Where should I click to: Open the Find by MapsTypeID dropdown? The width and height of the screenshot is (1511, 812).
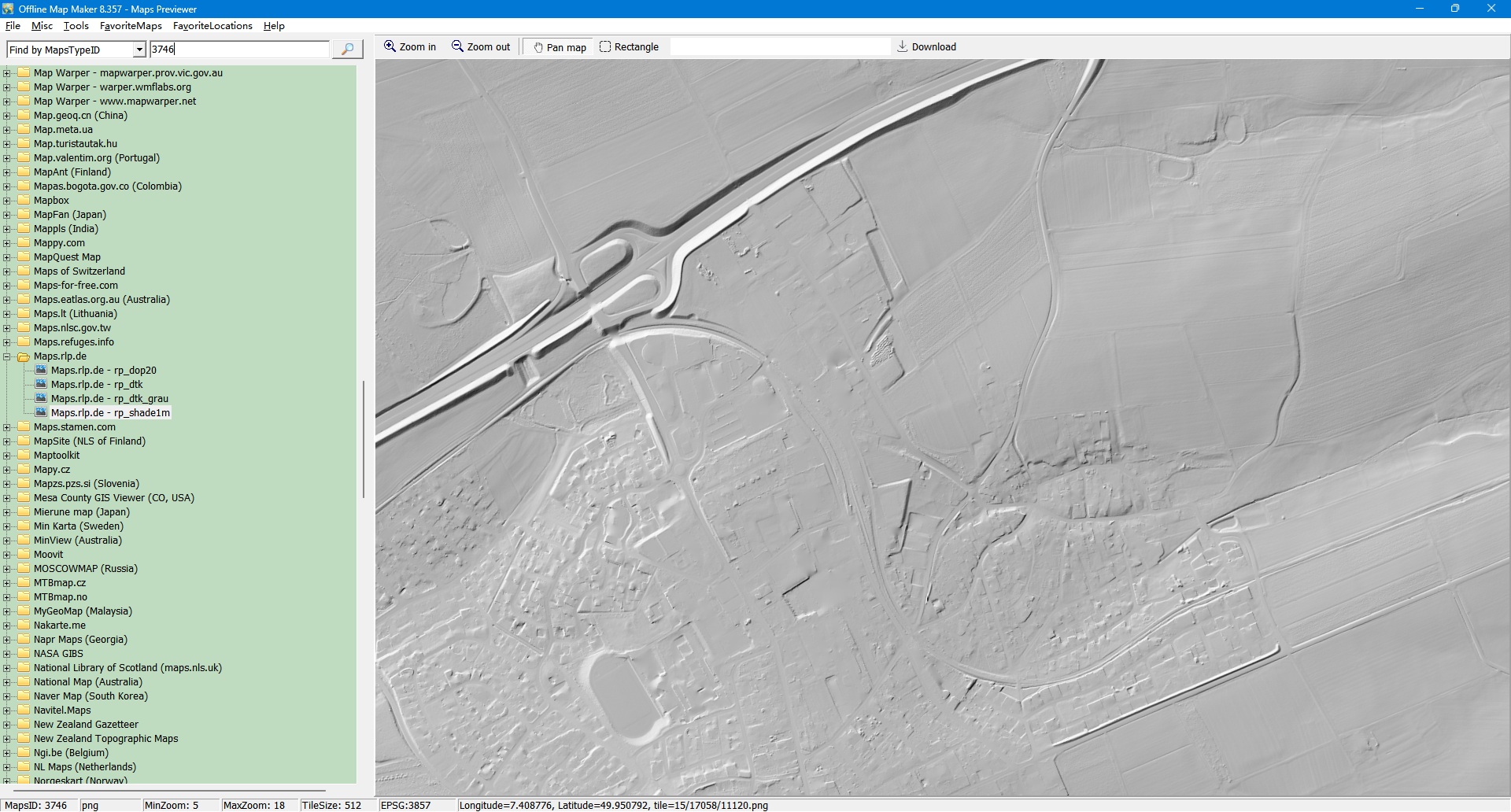[x=139, y=50]
